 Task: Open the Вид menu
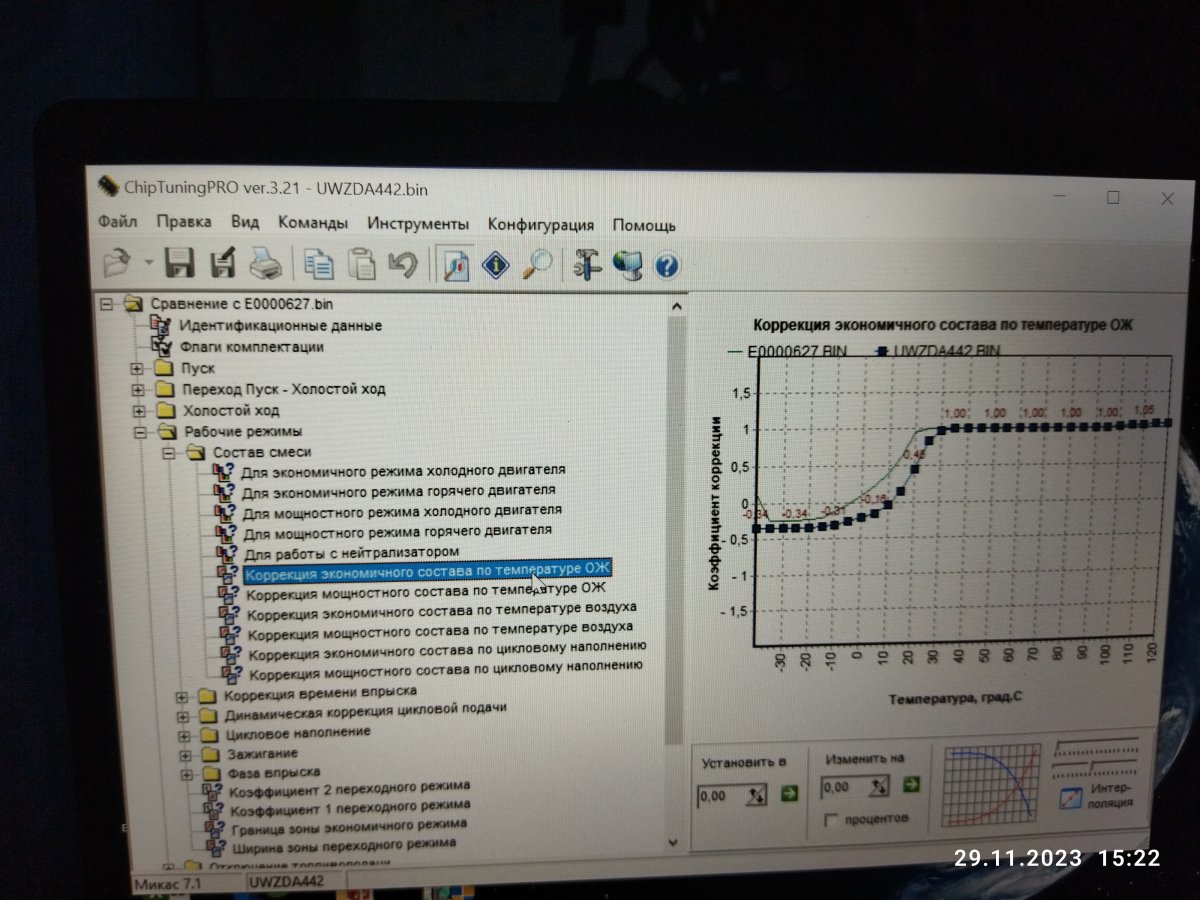click(245, 222)
